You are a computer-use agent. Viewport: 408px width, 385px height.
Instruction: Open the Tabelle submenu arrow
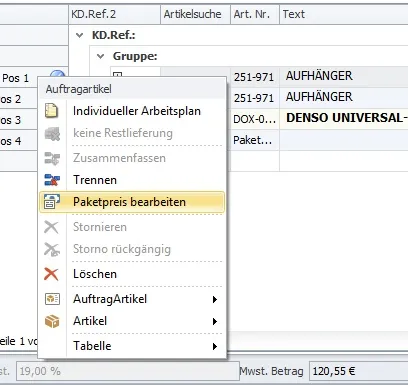215,346
